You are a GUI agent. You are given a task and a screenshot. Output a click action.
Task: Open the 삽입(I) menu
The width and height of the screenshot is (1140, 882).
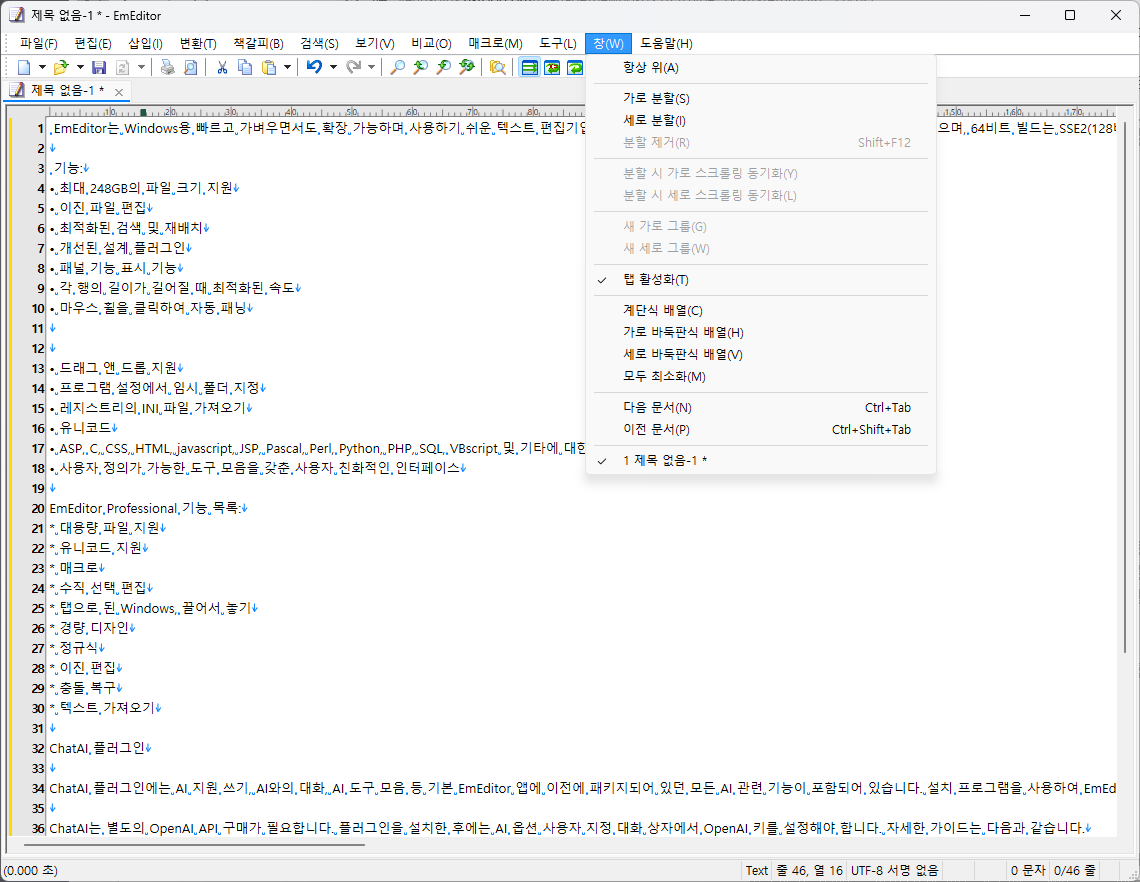(x=145, y=44)
